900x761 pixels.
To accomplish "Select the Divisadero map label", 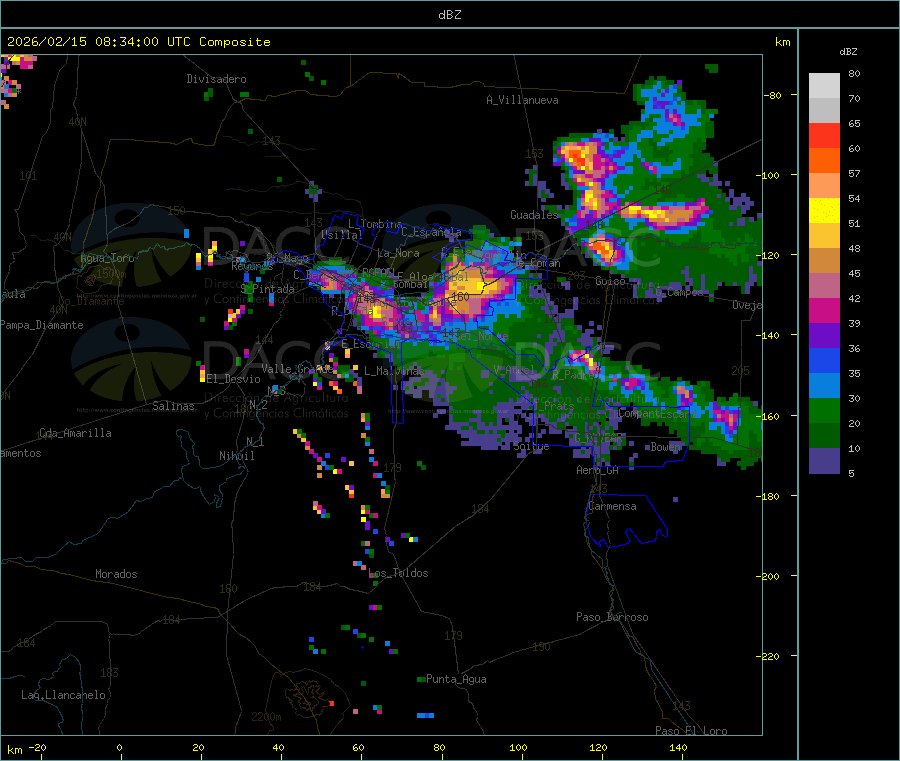I will coord(216,79).
